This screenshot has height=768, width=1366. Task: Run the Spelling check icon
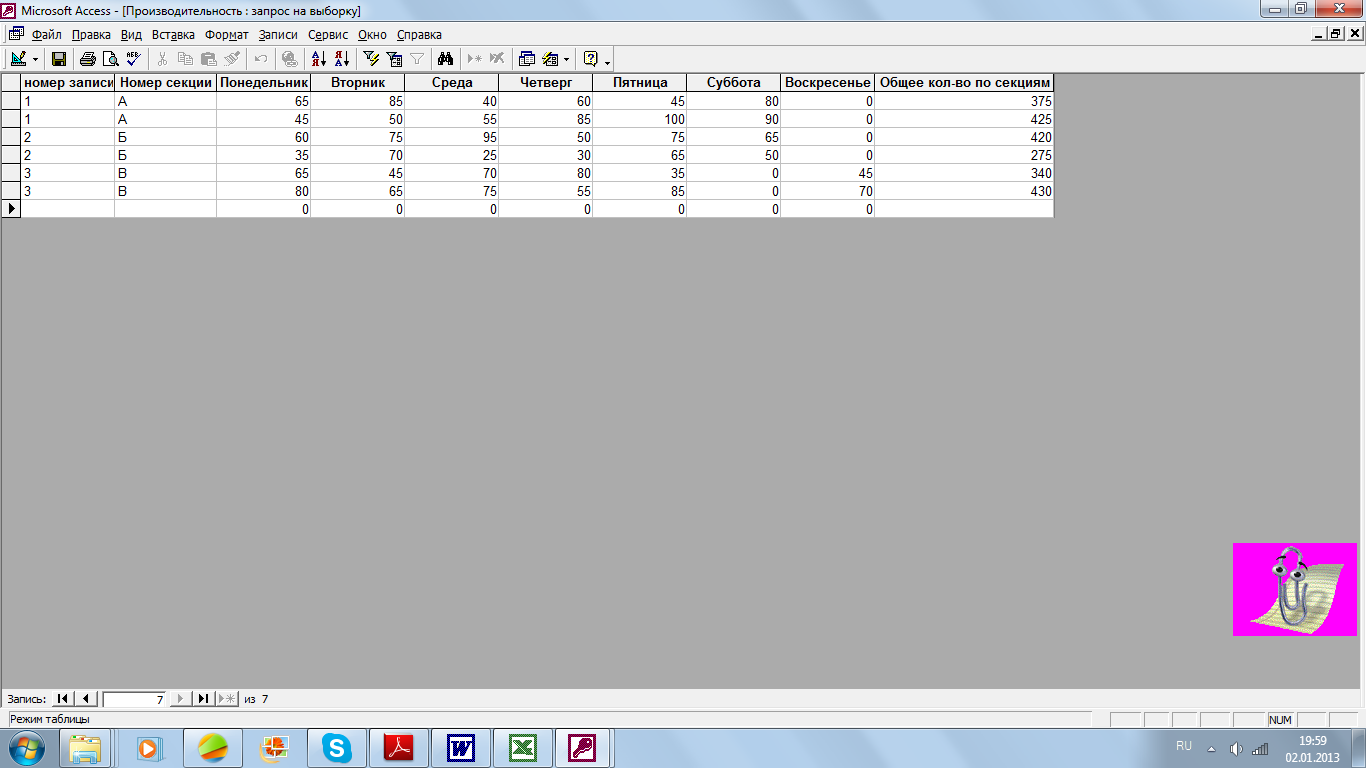click(133, 59)
